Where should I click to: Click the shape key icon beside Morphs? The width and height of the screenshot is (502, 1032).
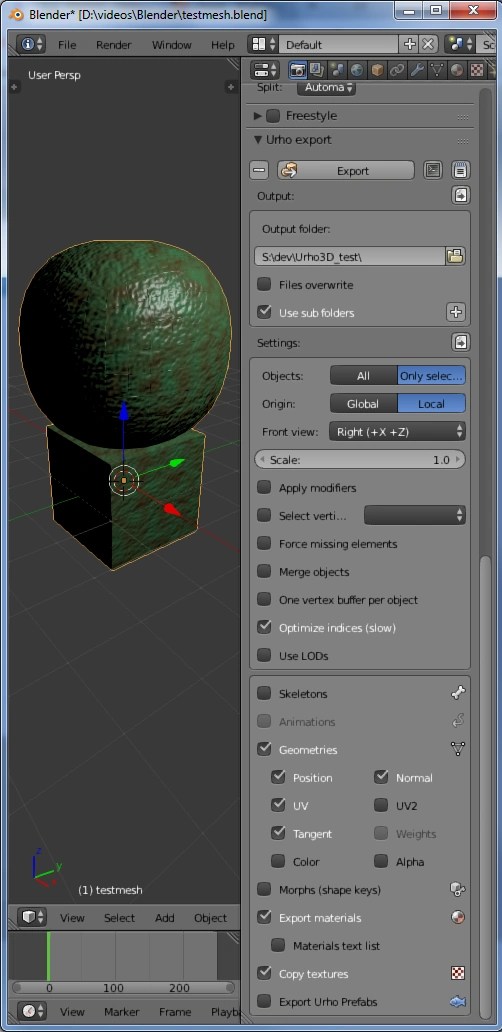click(x=458, y=889)
